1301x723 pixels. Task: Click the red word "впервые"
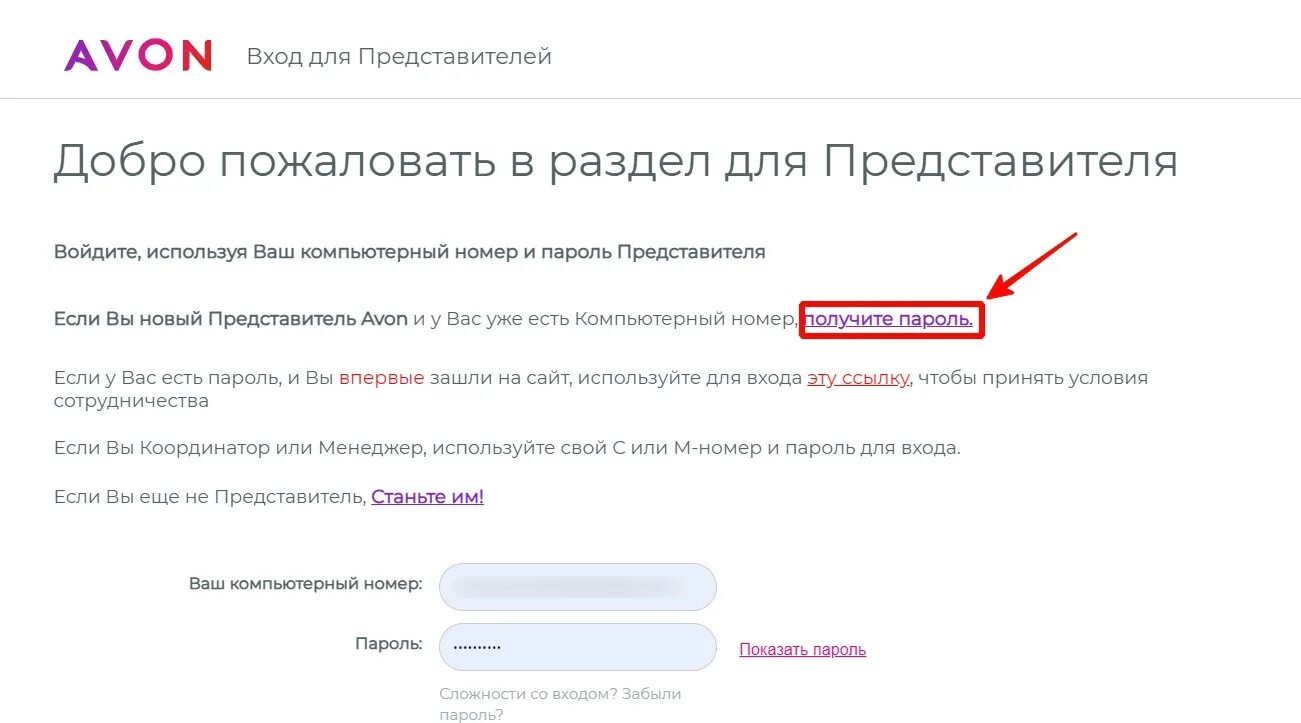click(x=382, y=378)
